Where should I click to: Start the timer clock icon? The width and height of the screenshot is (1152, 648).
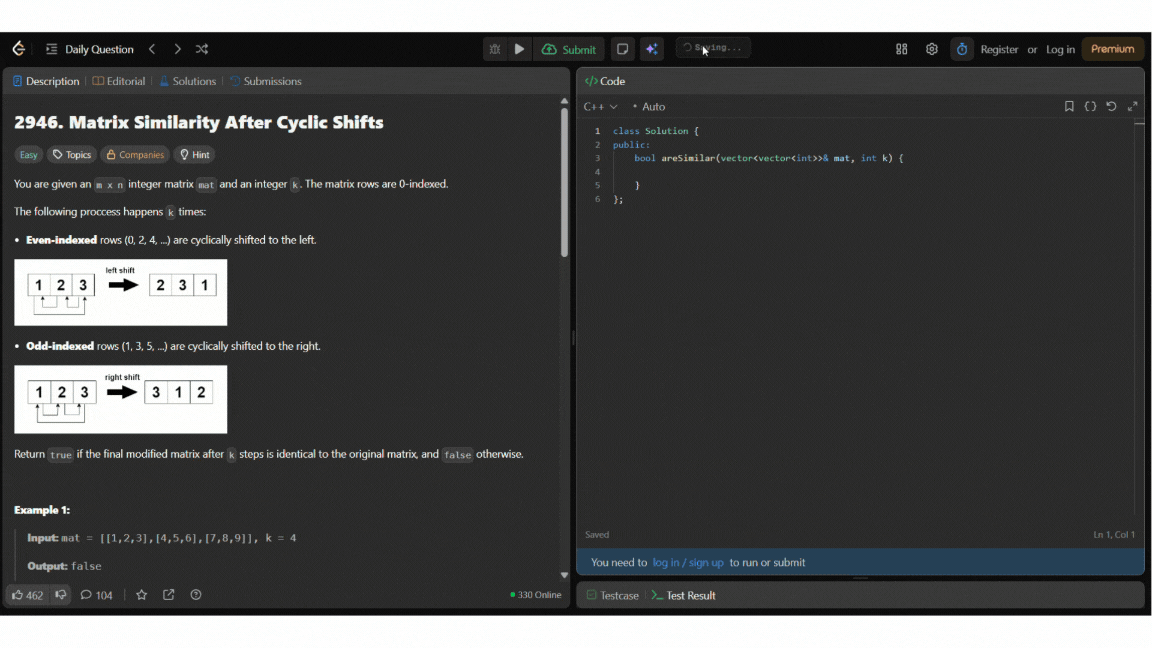pyautogui.click(x=962, y=49)
